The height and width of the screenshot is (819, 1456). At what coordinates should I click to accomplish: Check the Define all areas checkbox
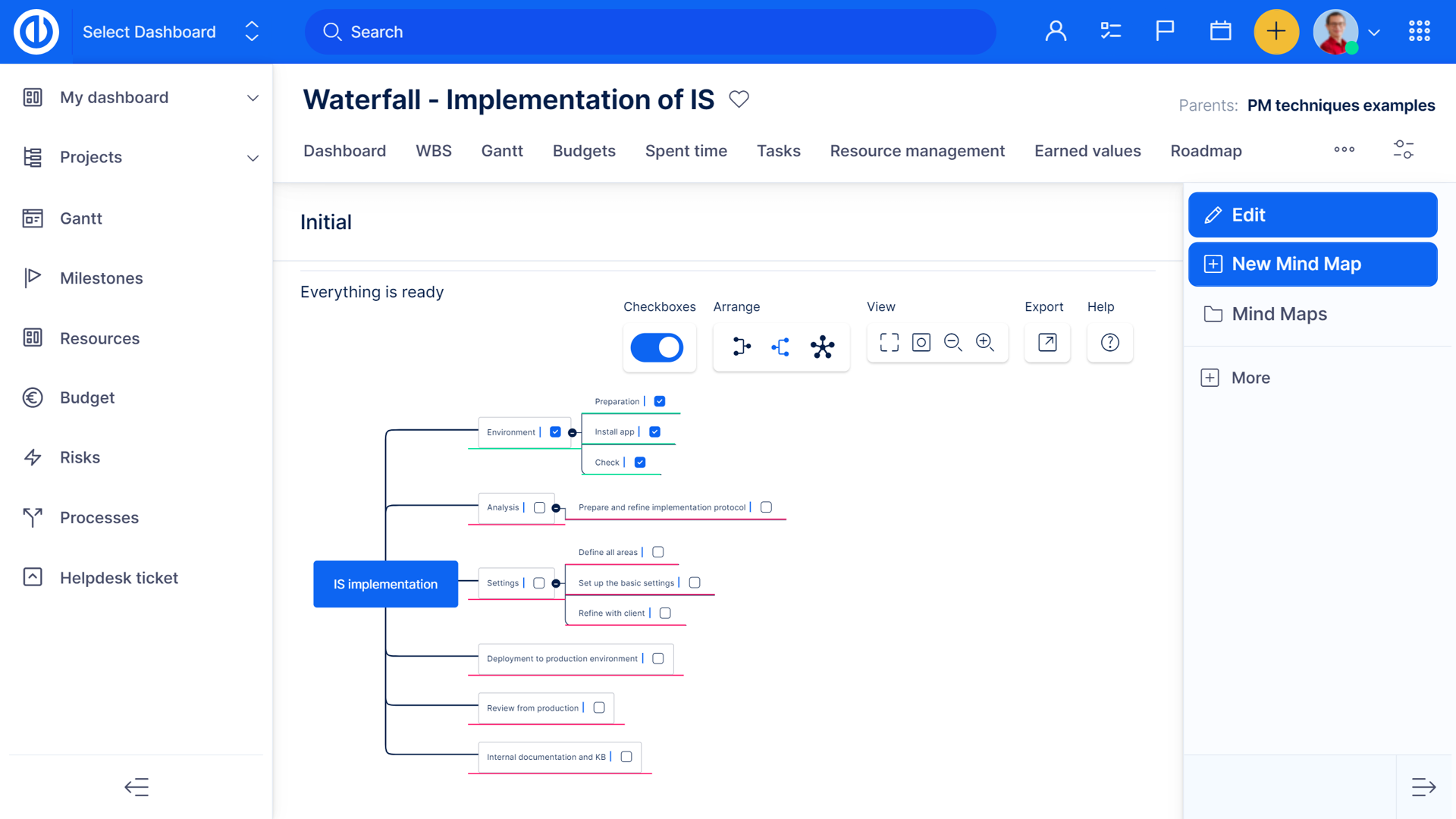point(657,551)
